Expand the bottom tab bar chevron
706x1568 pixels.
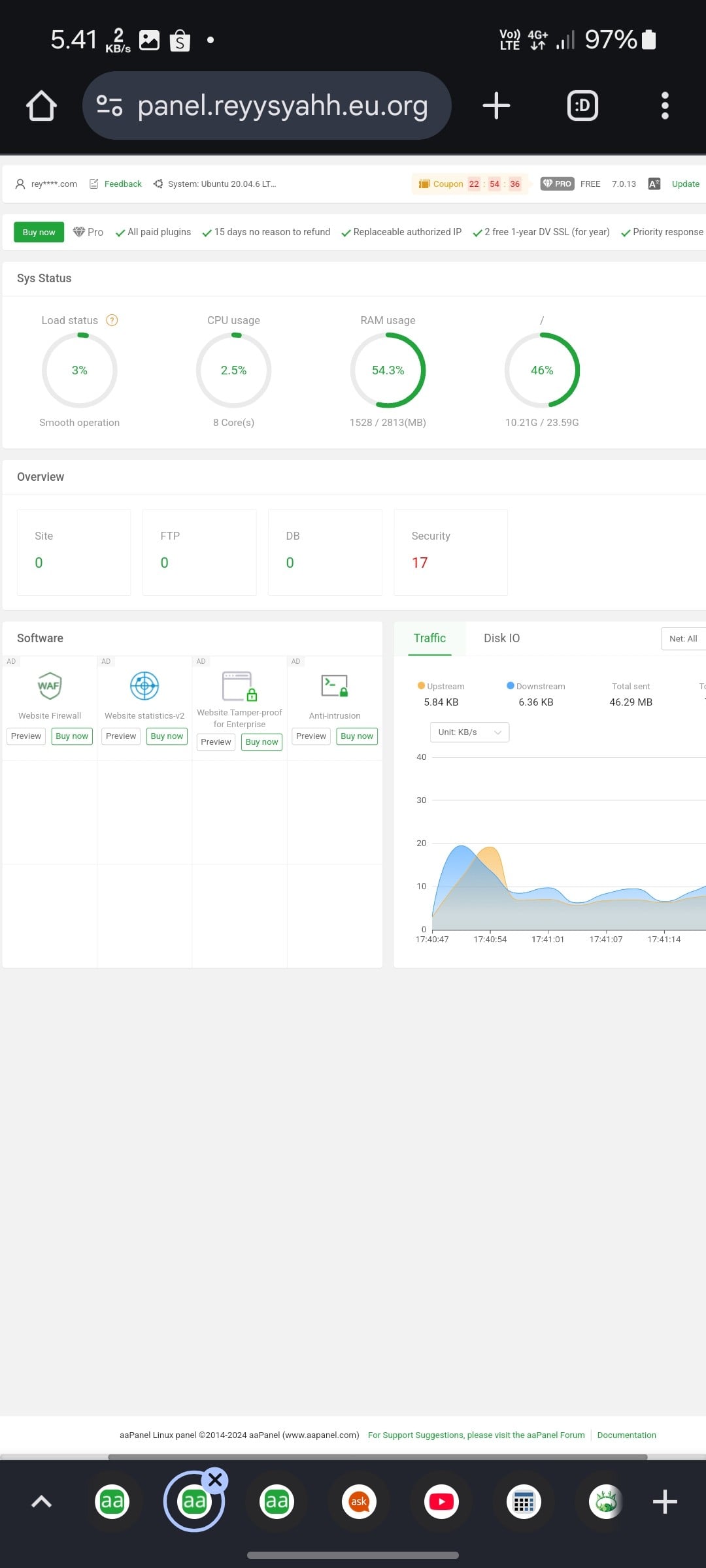pos(41,1502)
